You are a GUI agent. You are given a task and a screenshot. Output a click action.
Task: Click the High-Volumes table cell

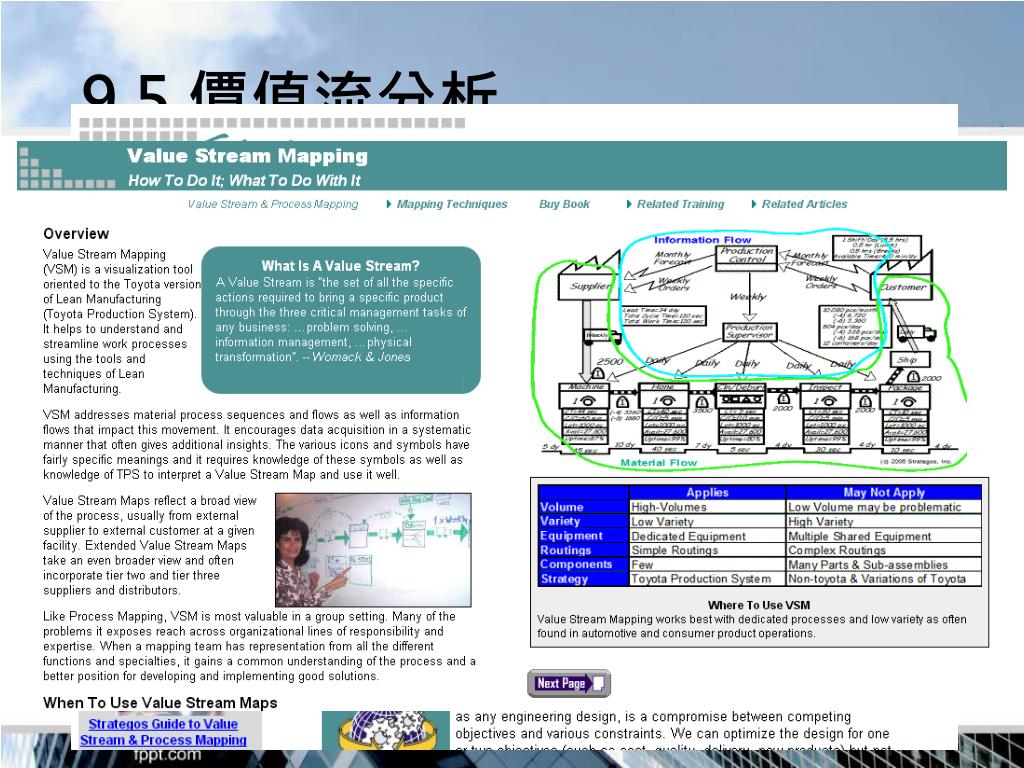click(x=707, y=507)
